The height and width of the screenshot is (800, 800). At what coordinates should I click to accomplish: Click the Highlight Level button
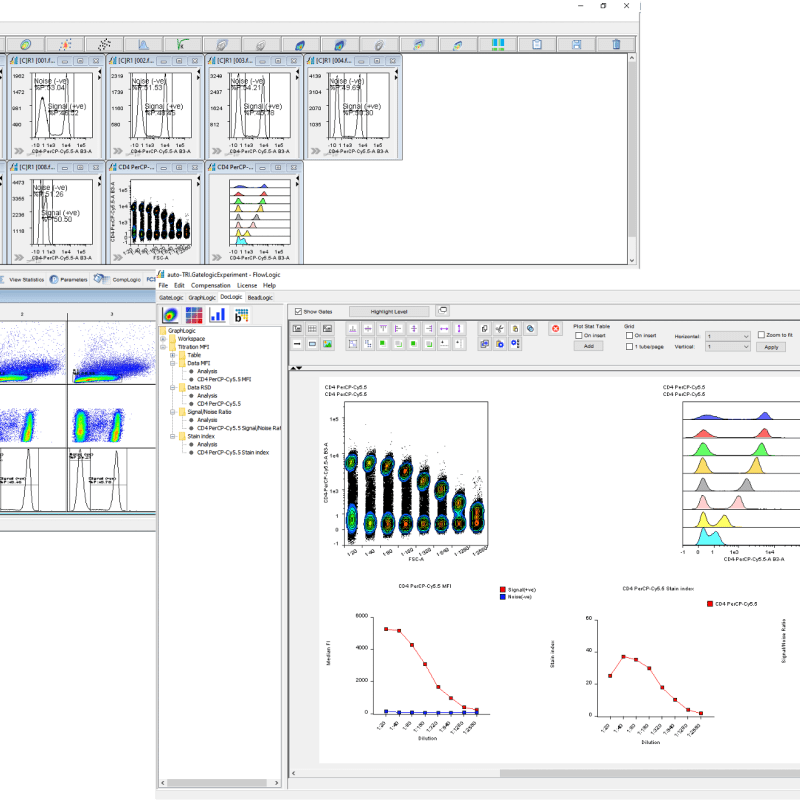[x=389, y=309]
